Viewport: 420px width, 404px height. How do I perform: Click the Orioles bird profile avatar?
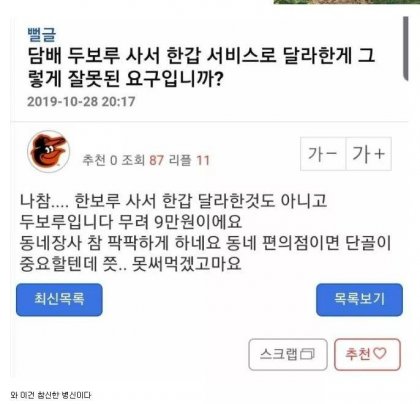[49, 152]
